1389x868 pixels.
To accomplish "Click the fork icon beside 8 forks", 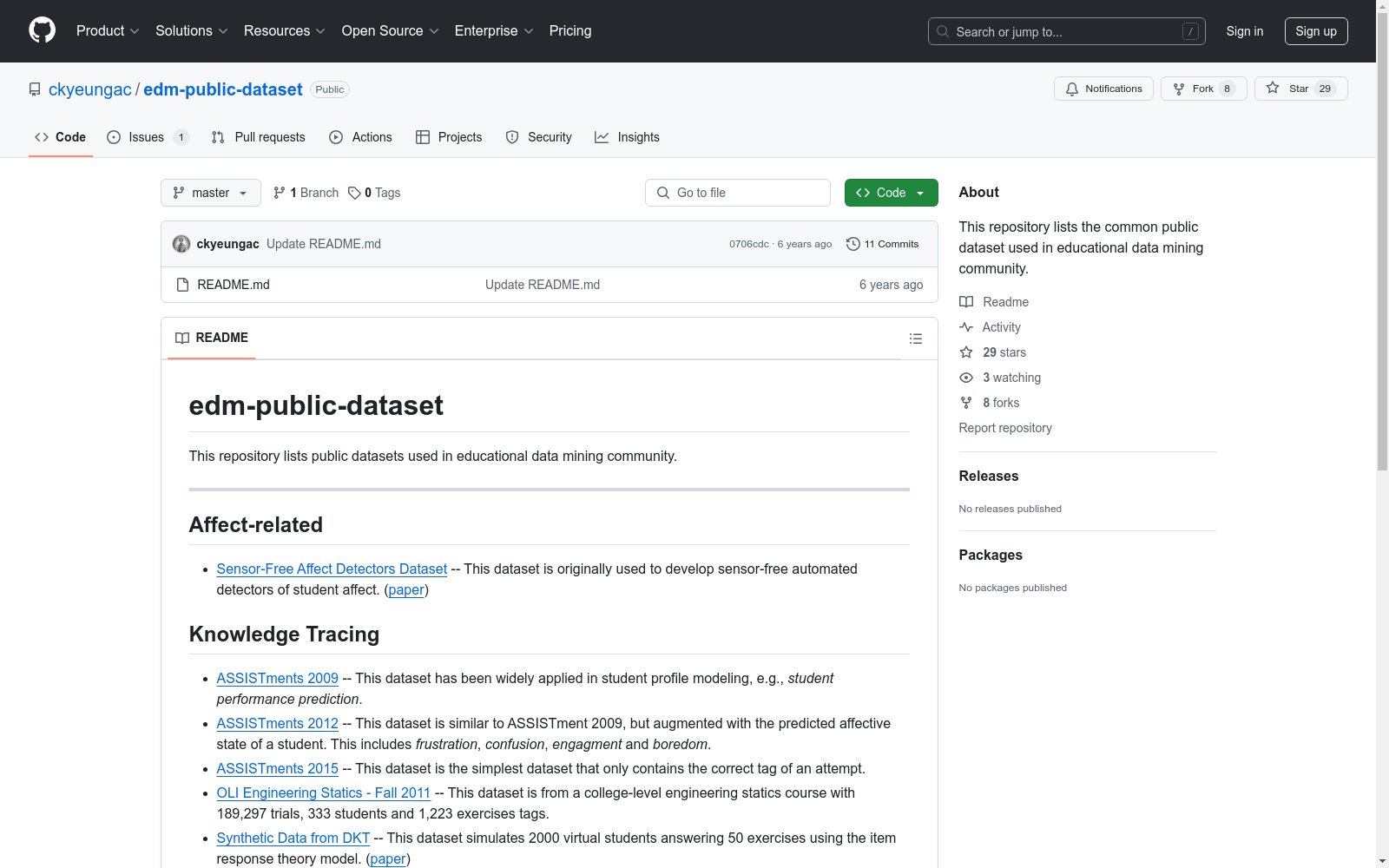I will tap(966, 403).
